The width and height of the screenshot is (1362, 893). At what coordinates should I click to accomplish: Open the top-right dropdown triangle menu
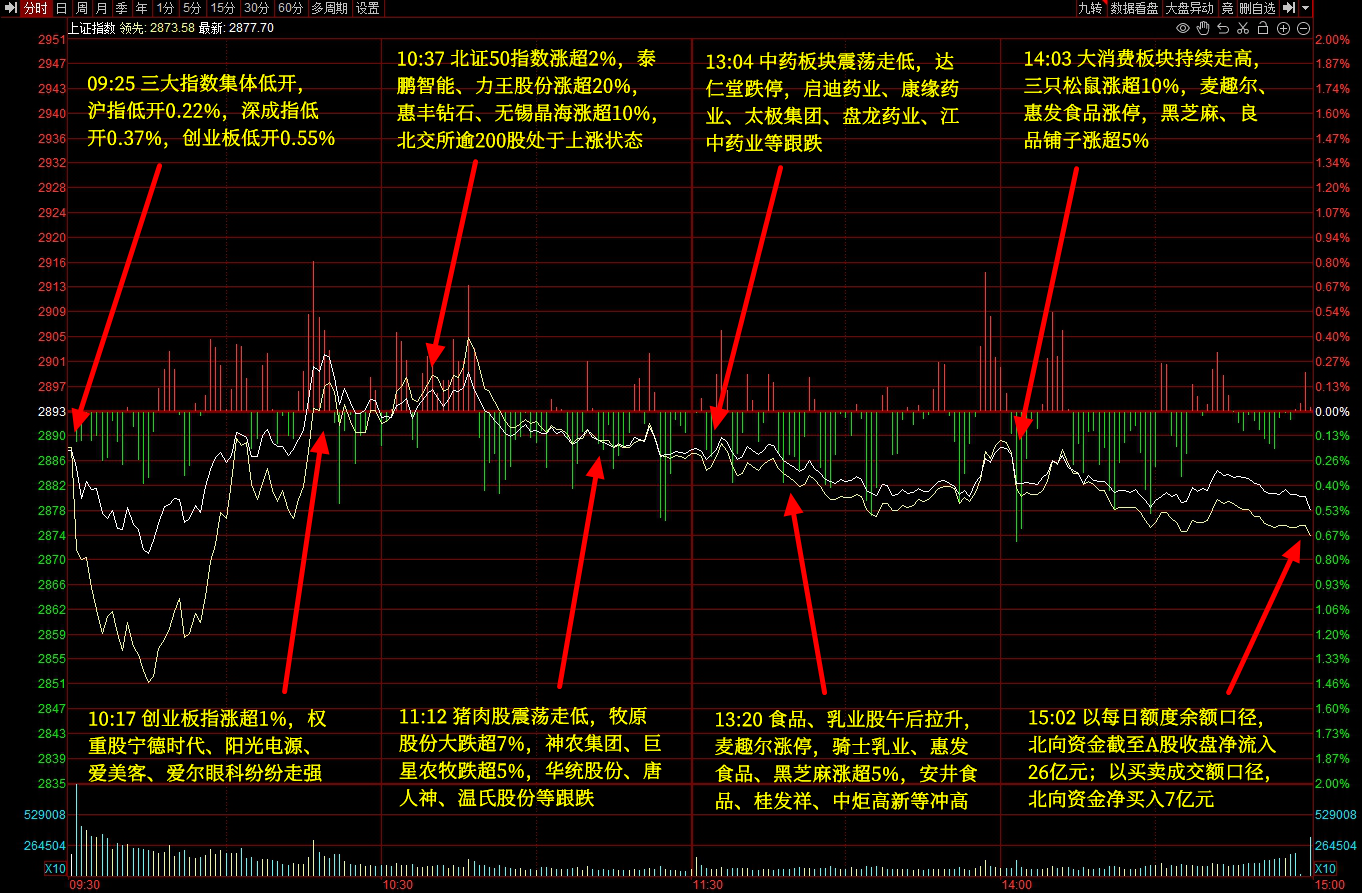point(1305,8)
